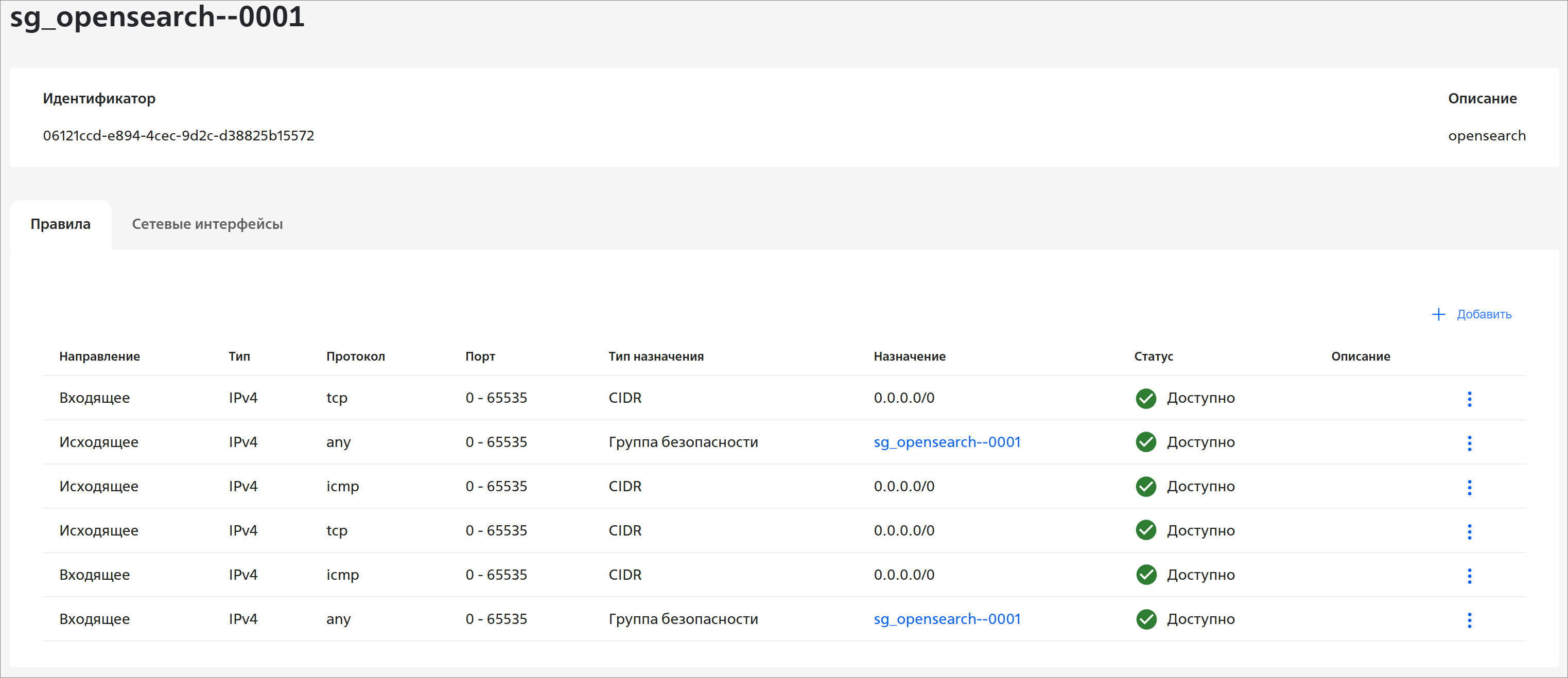This screenshot has height=678, width=1568.
Task: Click CIDR cell in the outgoing tcp row
Action: coord(624,530)
